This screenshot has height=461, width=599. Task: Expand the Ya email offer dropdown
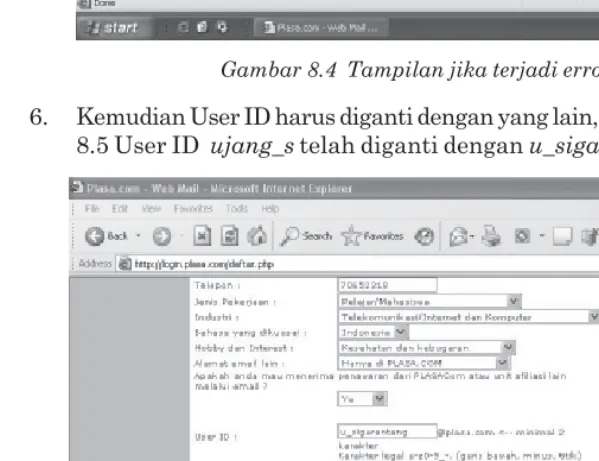click(x=379, y=399)
